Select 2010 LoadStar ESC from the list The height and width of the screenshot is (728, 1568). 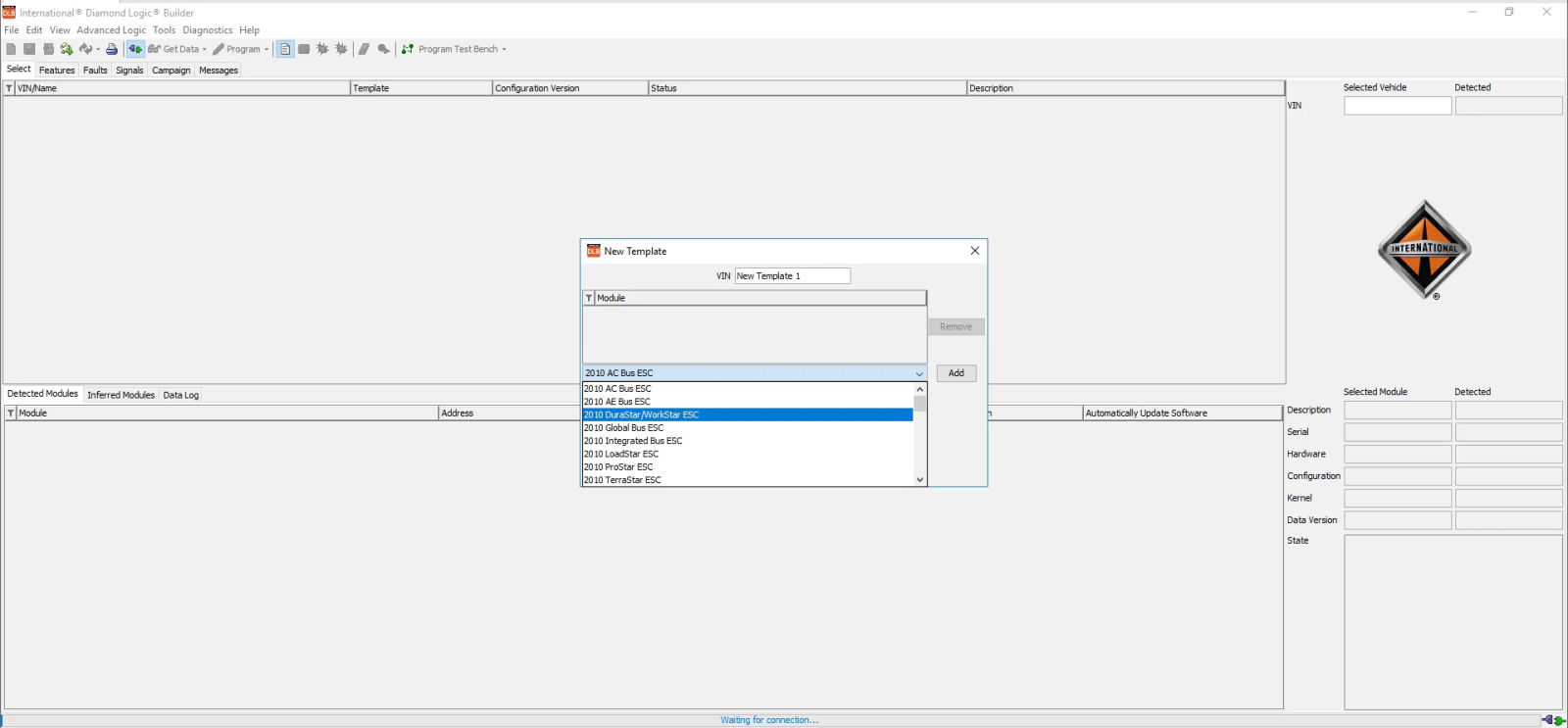(x=748, y=455)
